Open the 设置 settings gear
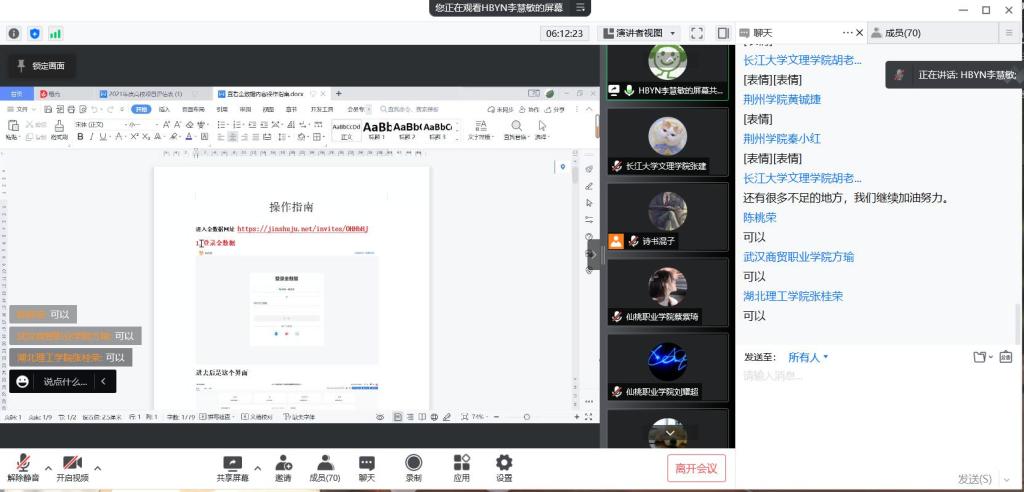This screenshot has height=492, width=1024. tap(504, 466)
